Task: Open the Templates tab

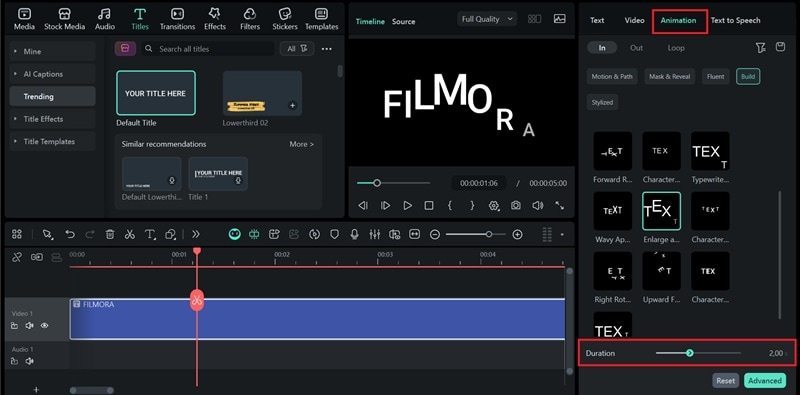Action: click(321, 19)
